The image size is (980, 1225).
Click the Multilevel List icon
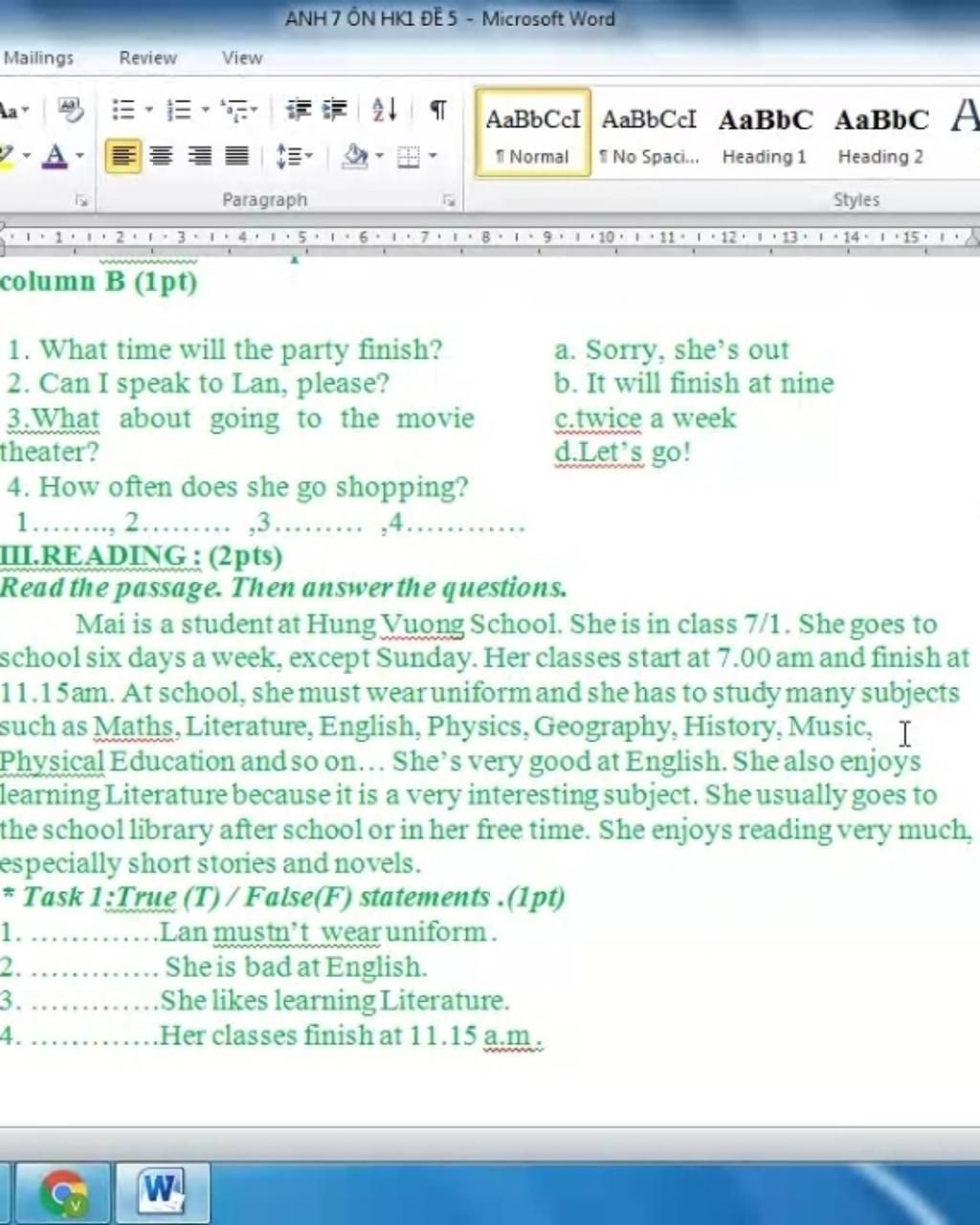(x=235, y=110)
